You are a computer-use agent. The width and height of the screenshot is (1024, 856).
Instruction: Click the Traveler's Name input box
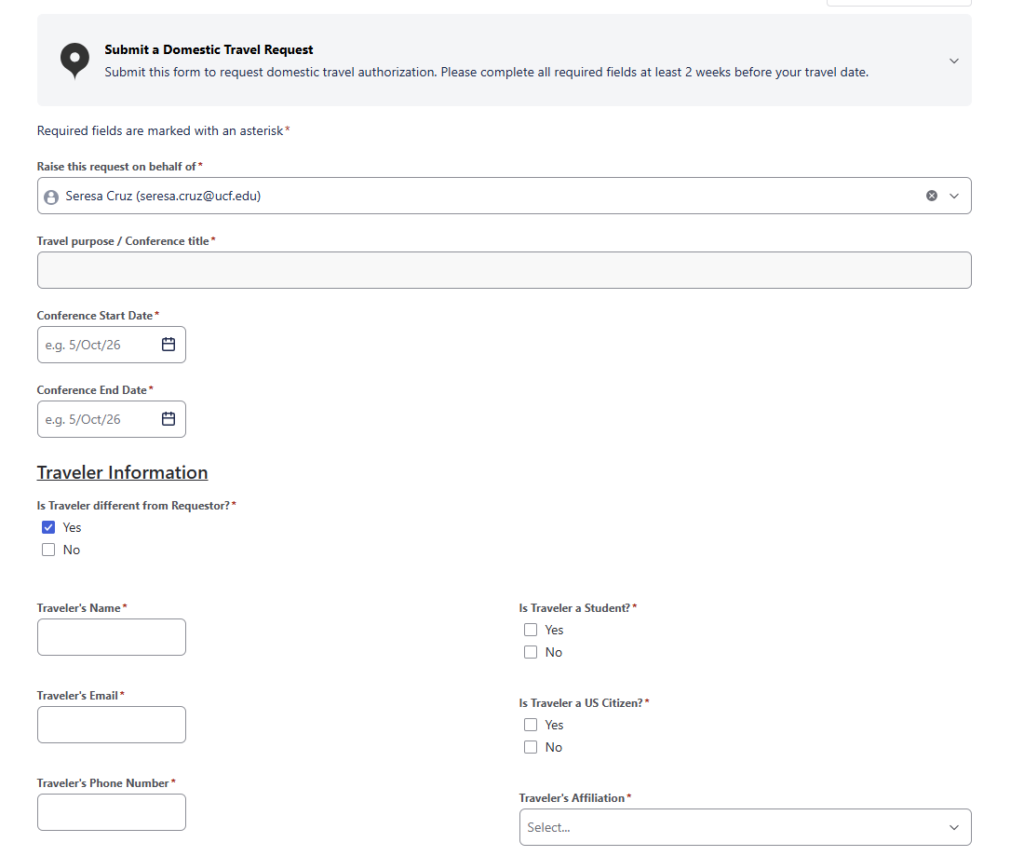pyautogui.click(x=111, y=637)
